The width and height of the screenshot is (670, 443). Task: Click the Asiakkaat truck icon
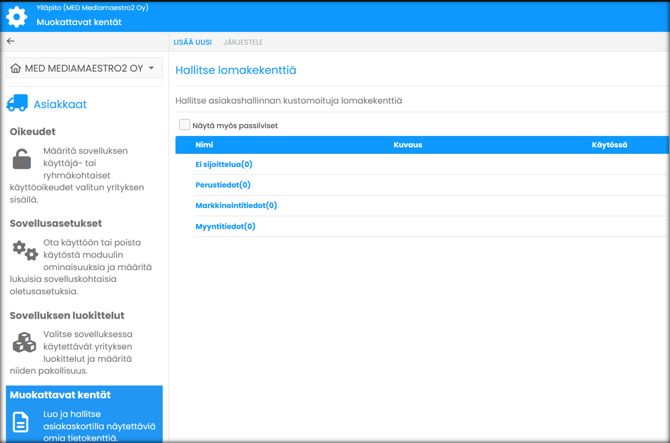[17, 104]
